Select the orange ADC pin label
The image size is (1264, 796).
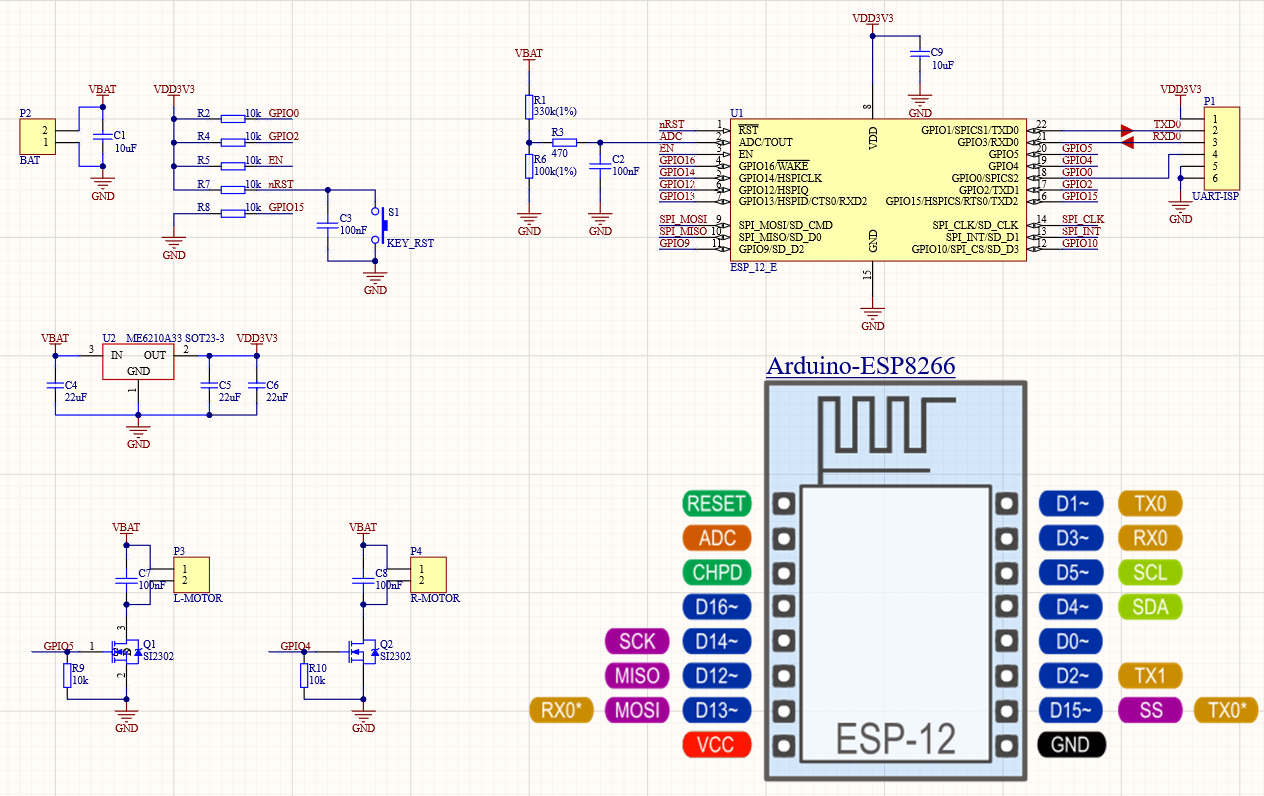[717, 538]
